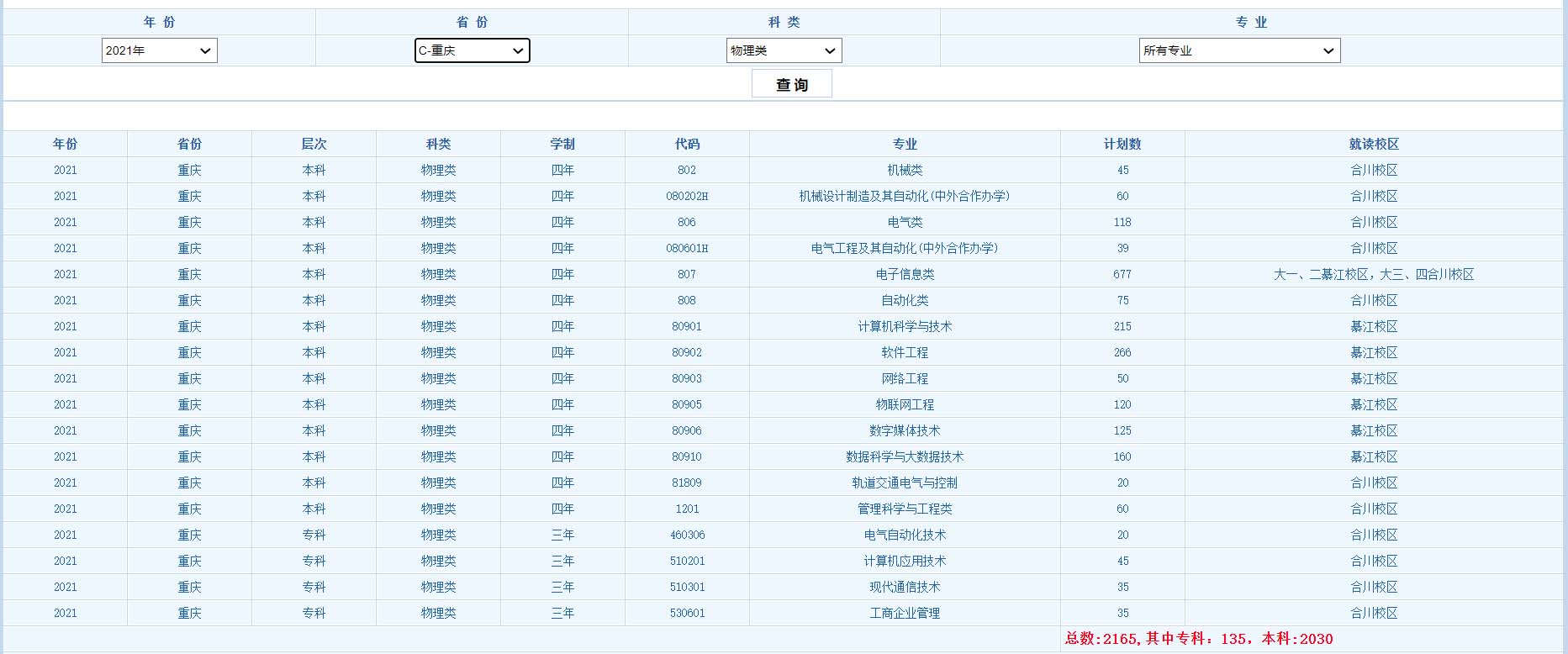The image size is (1568, 654).
Task: Open the province dropdown showing C-重庆
Action: pyautogui.click(x=472, y=50)
